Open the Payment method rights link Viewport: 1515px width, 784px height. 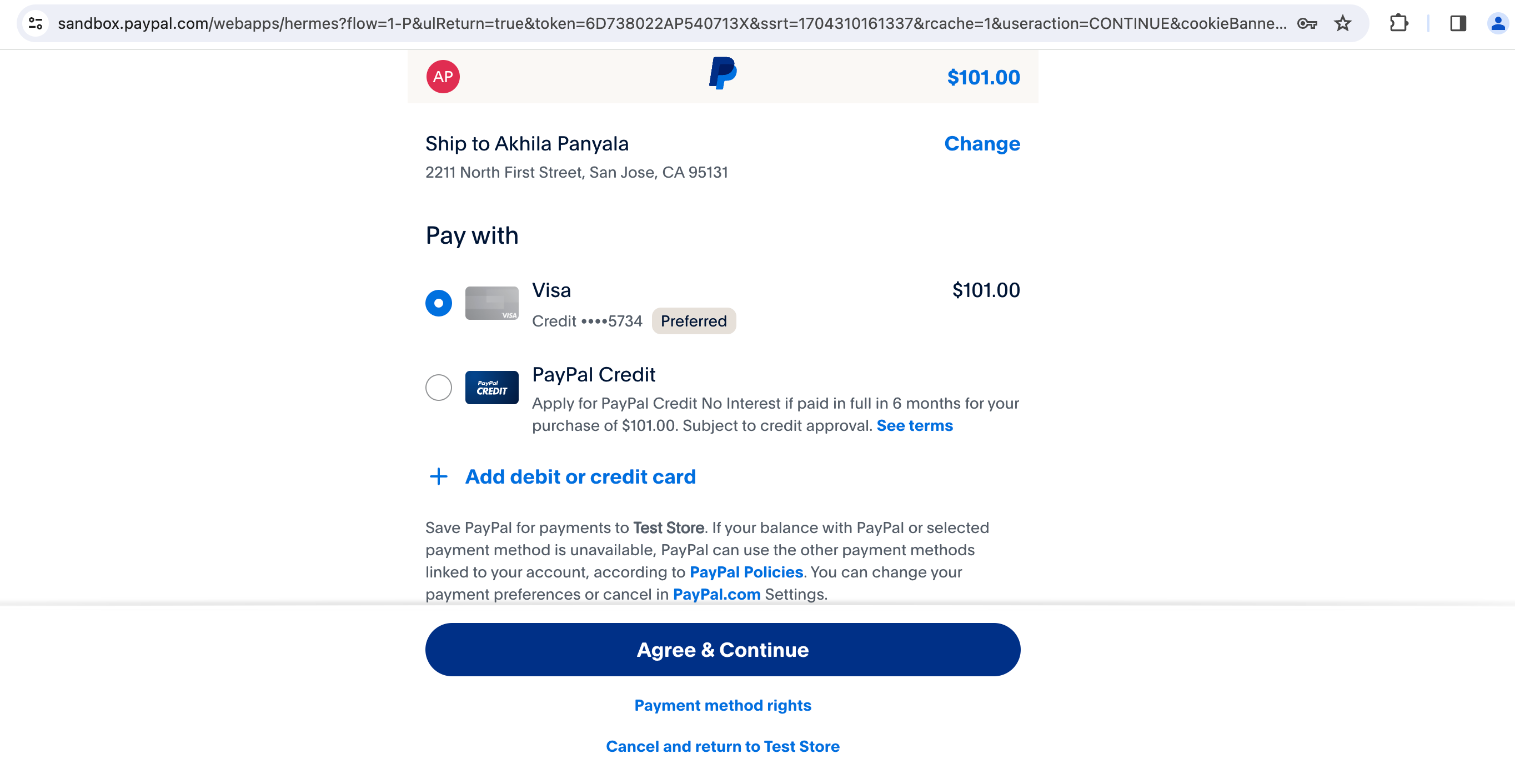pyautogui.click(x=723, y=705)
